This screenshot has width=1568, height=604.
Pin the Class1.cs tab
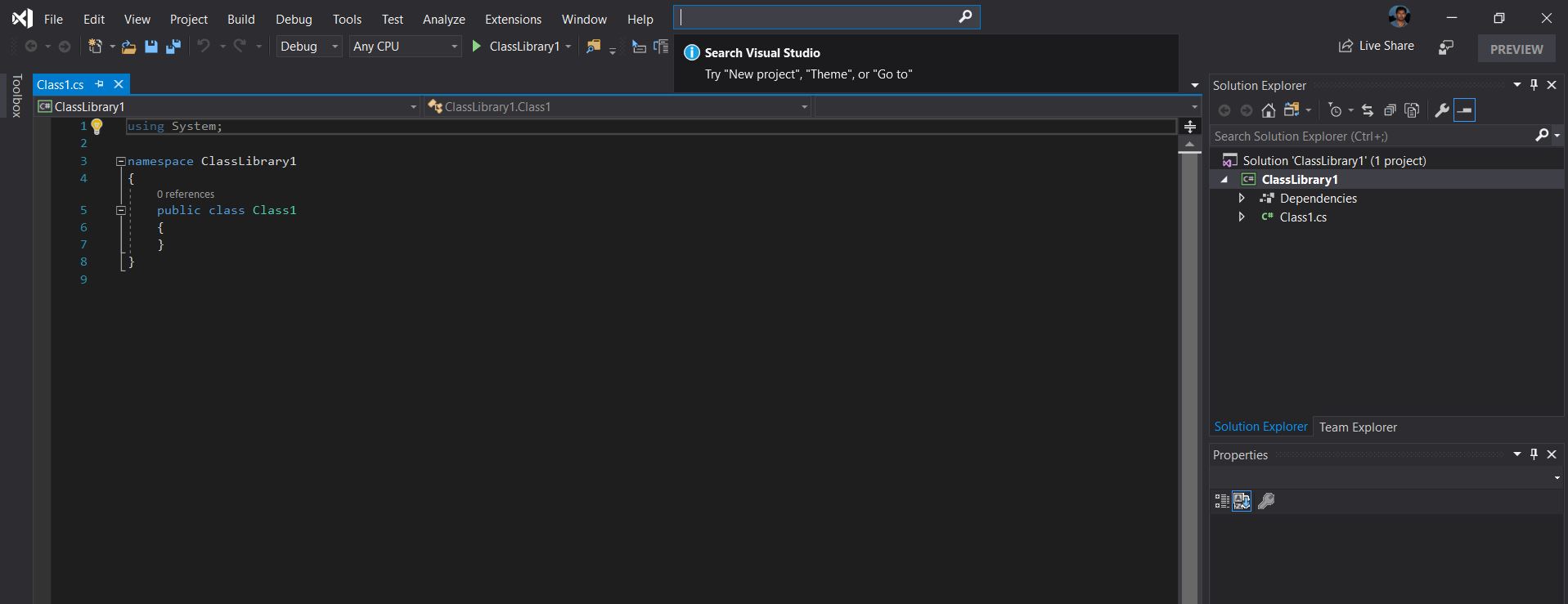pyautogui.click(x=99, y=84)
